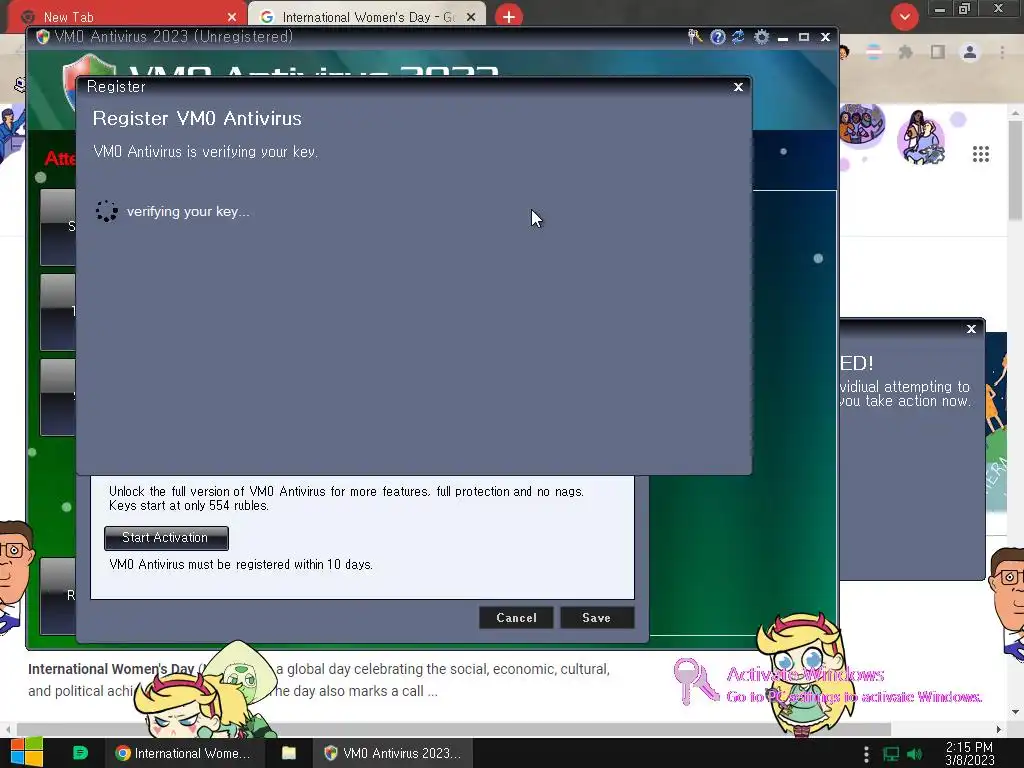Open the registration keys icon in VM0 Antivirus title bar
The image size is (1024, 768).
[695, 37]
